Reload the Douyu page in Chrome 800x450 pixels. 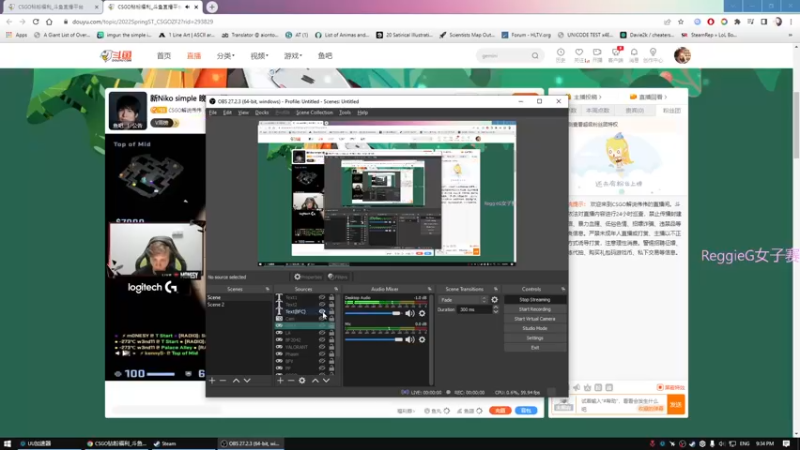point(36,22)
